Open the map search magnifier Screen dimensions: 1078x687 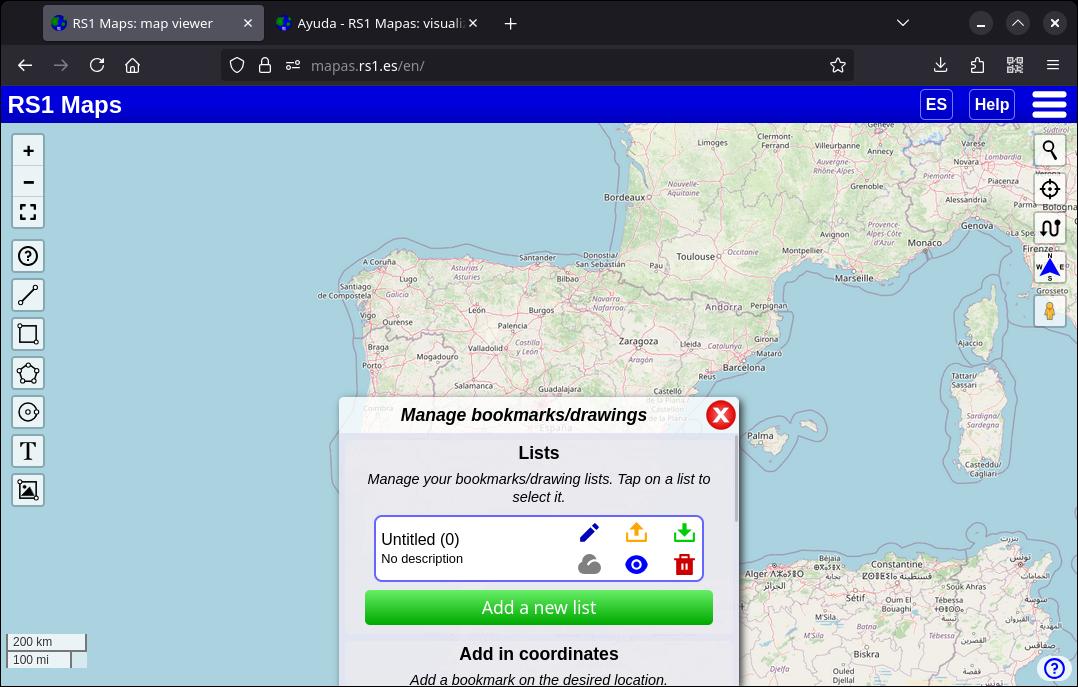(1050, 150)
